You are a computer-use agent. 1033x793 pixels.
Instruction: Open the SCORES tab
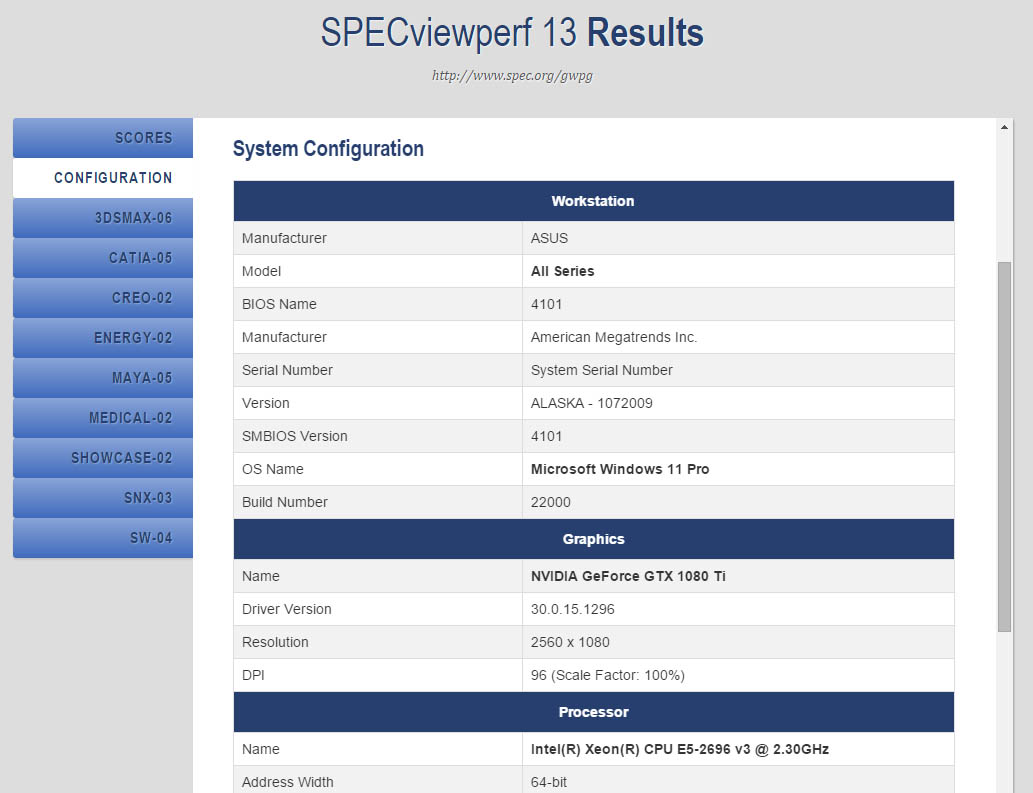click(103, 138)
